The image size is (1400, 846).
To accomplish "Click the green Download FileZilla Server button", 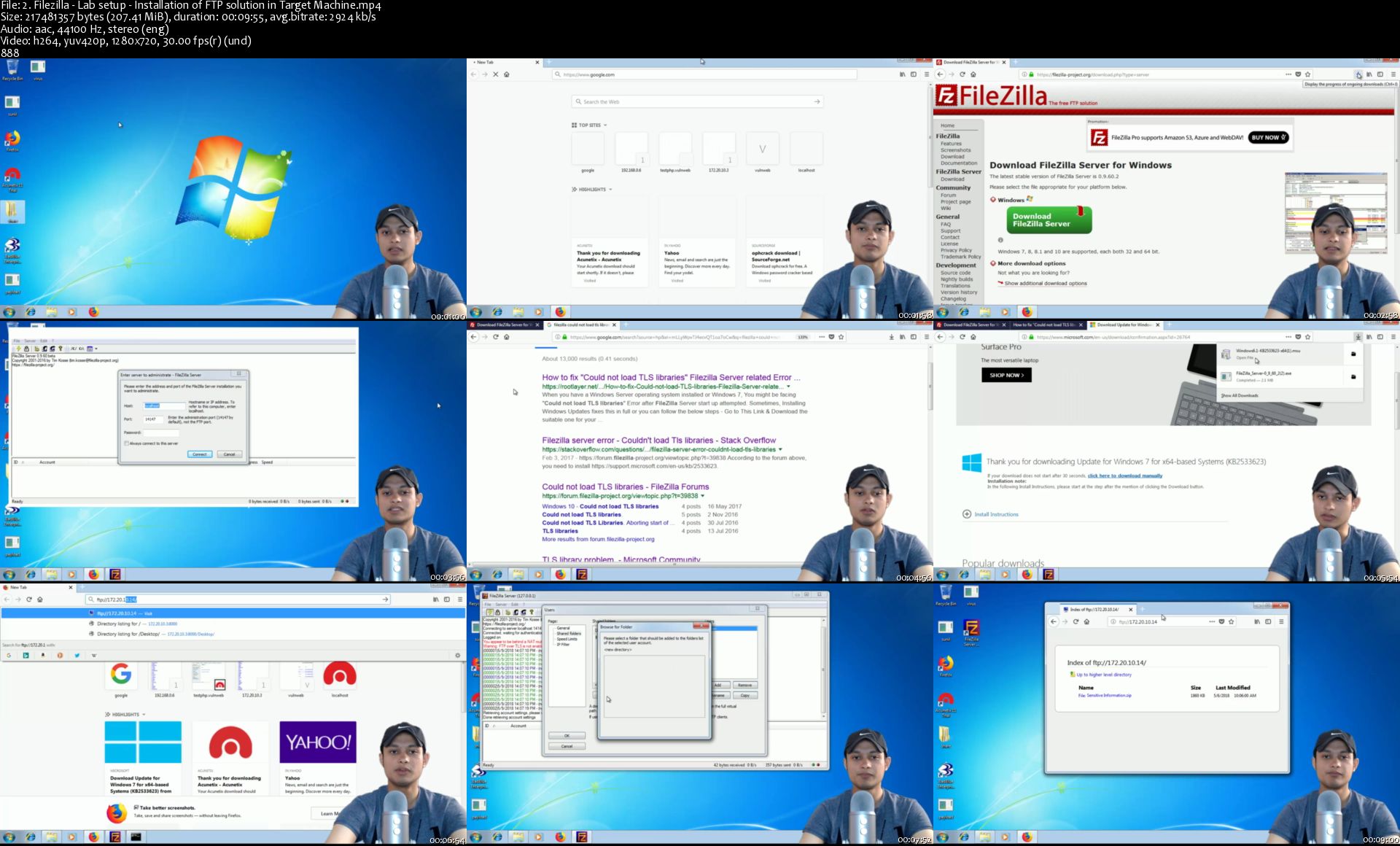I will (1049, 220).
